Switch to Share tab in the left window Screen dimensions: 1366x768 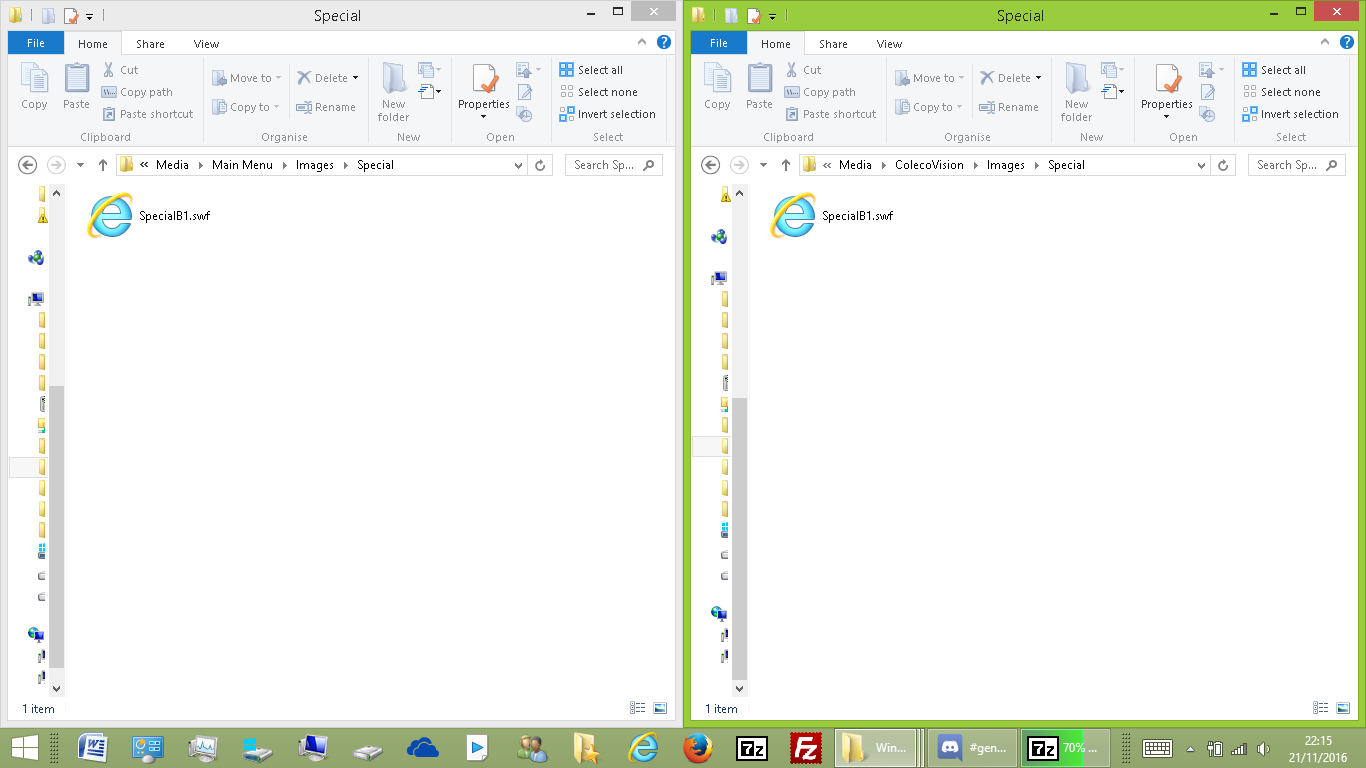tap(151, 44)
